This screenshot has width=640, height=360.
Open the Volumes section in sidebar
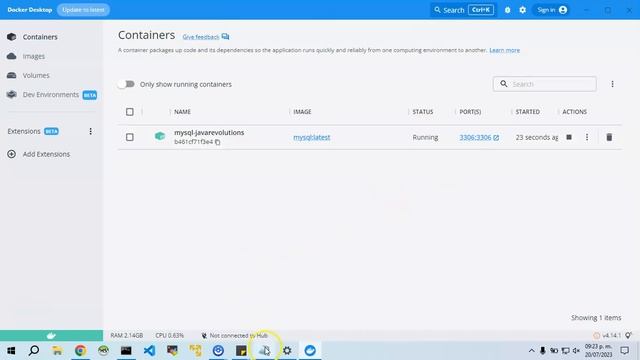(36, 76)
